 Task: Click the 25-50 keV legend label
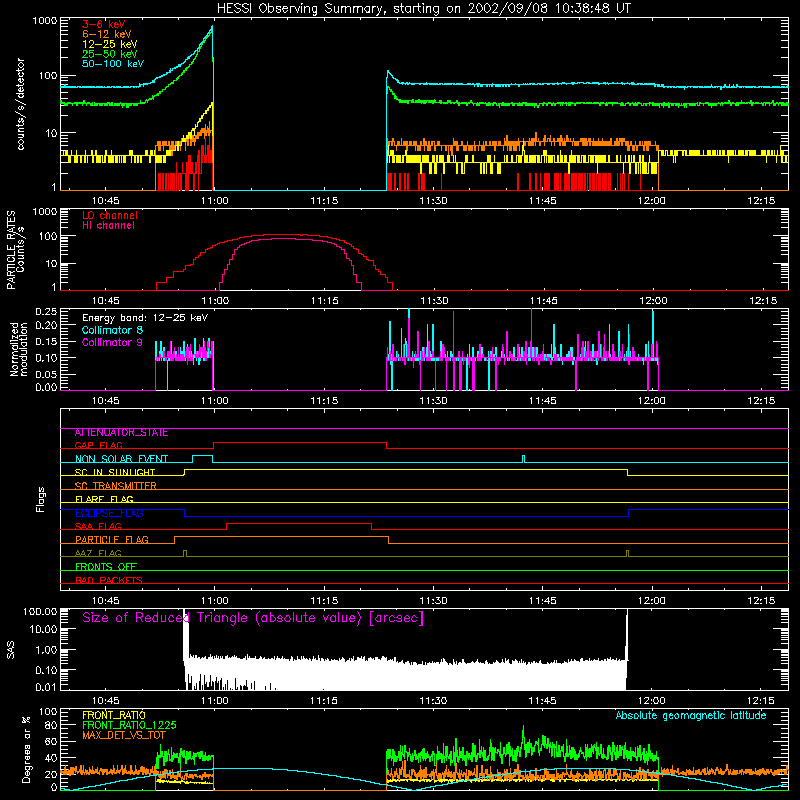[x=110, y=54]
